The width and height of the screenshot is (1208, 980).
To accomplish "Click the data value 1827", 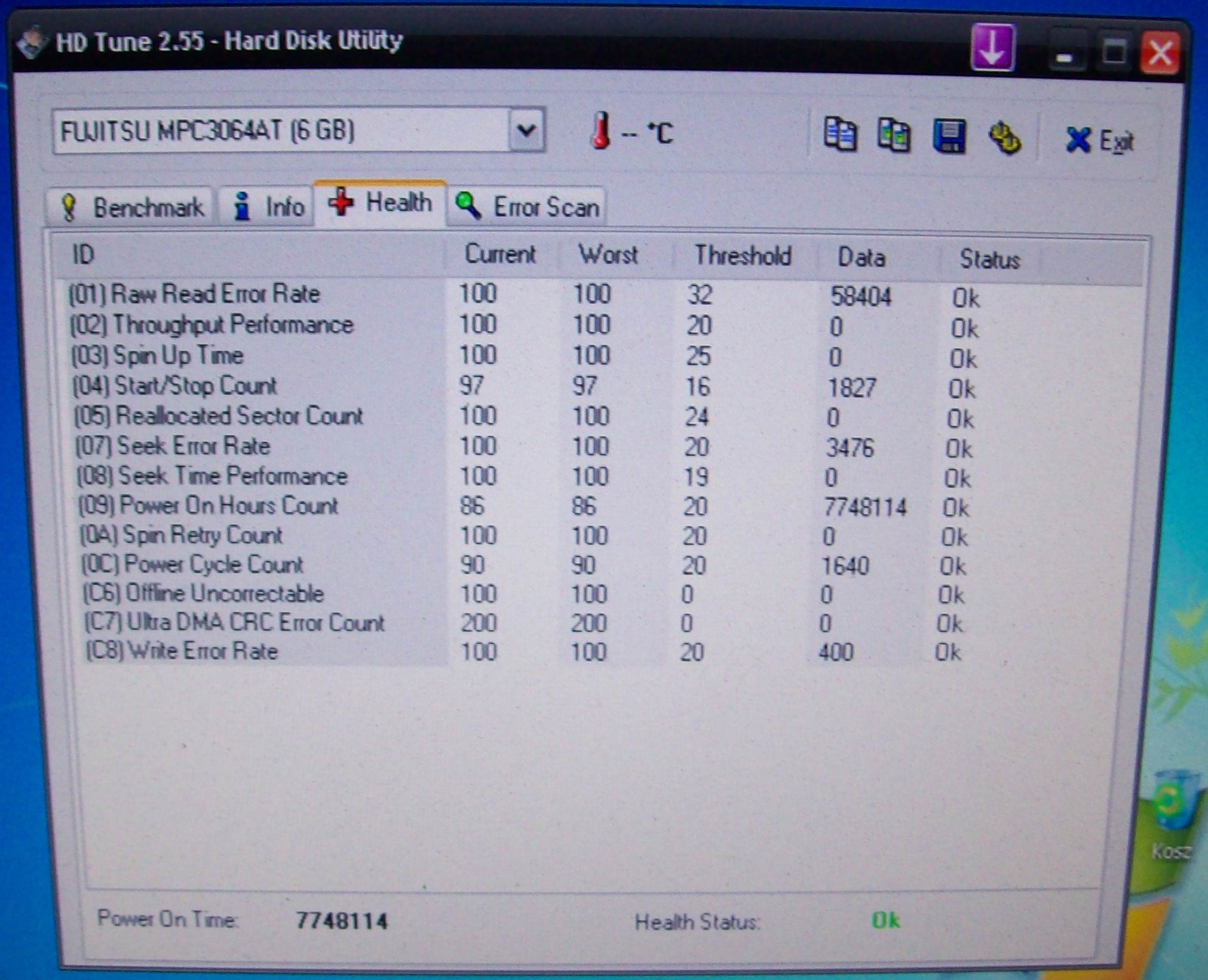I will tap(852, 388).
